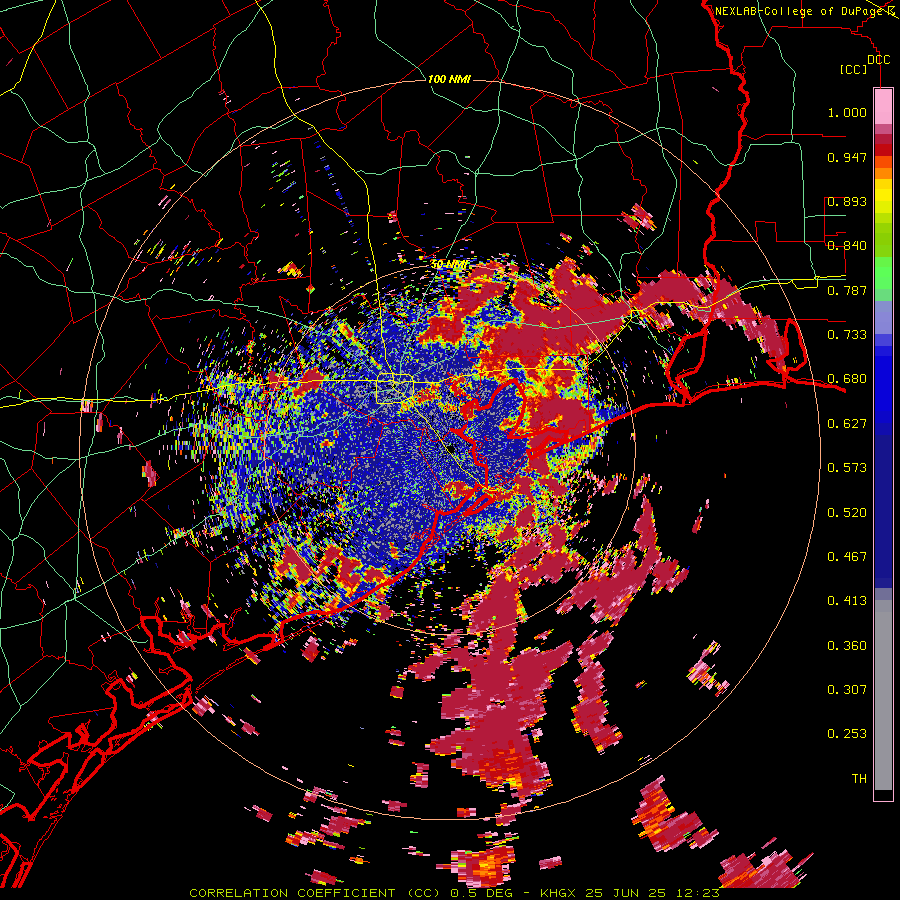The height and width of the screenshot is (900, 900).
Task: Click the gray lower segment of color bar
Action: [x=883, y=695]
